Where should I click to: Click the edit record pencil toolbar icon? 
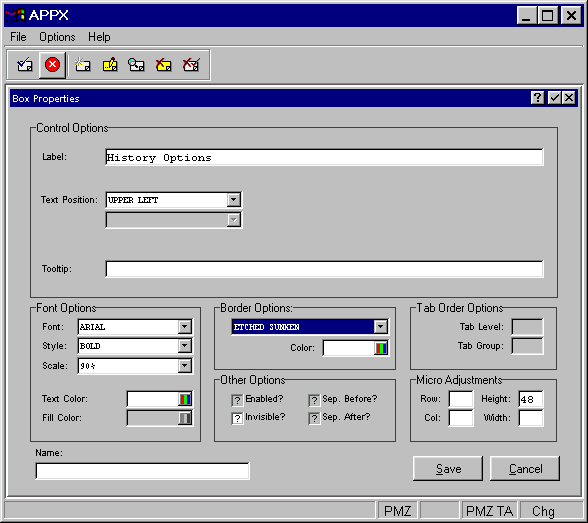(x=110, y=65)
